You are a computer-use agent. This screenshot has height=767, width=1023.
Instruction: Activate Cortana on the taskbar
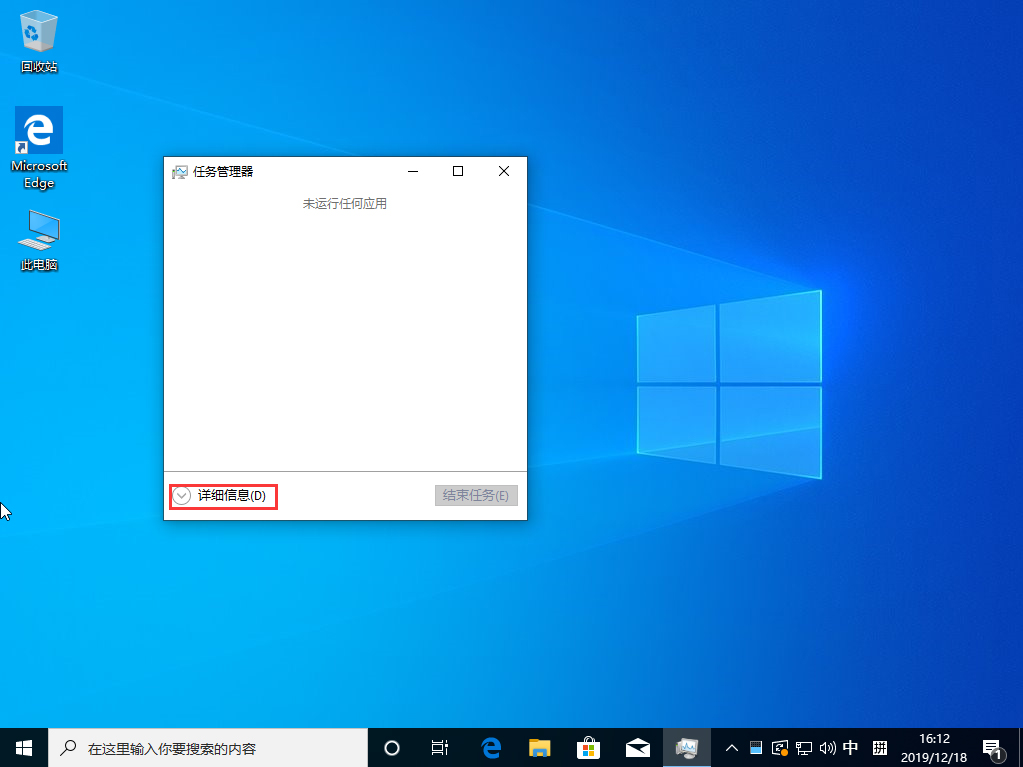tap(391, 747)
